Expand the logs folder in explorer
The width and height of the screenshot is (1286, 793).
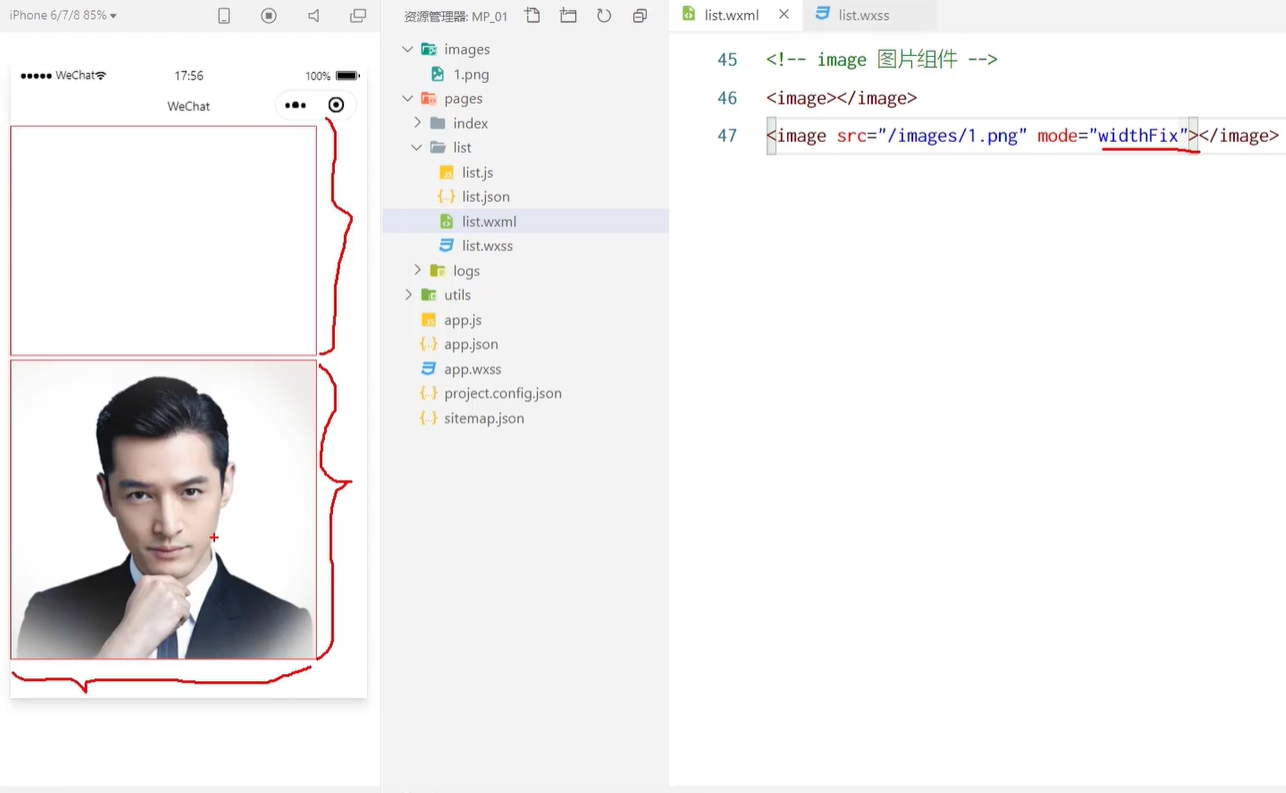417,270
